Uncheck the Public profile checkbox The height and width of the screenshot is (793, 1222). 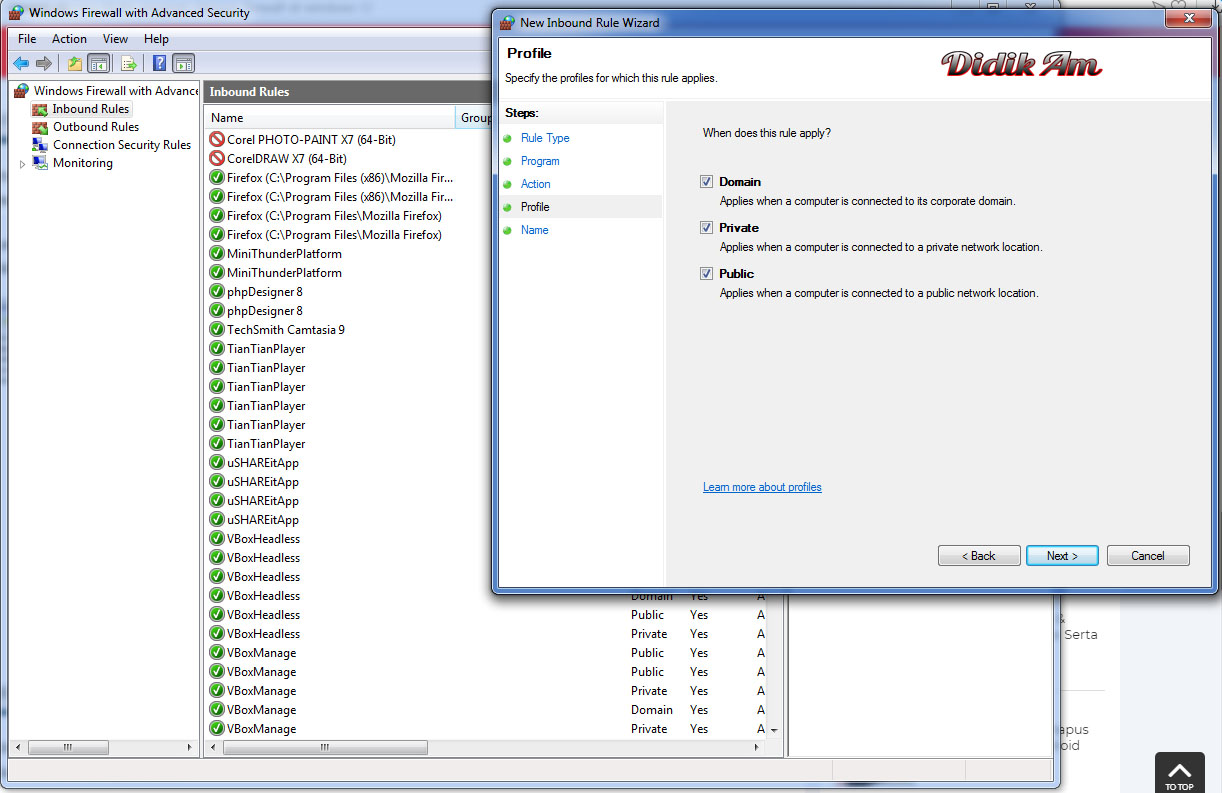tap(707, 274)
